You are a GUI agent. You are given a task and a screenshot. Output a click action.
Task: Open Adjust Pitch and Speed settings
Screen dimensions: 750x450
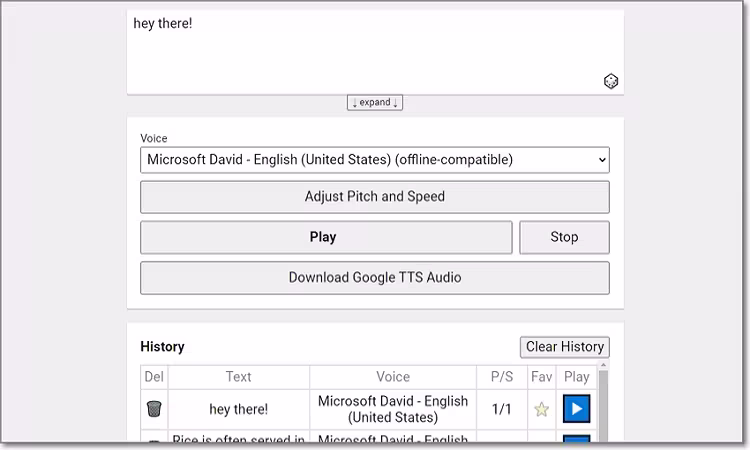374,197
